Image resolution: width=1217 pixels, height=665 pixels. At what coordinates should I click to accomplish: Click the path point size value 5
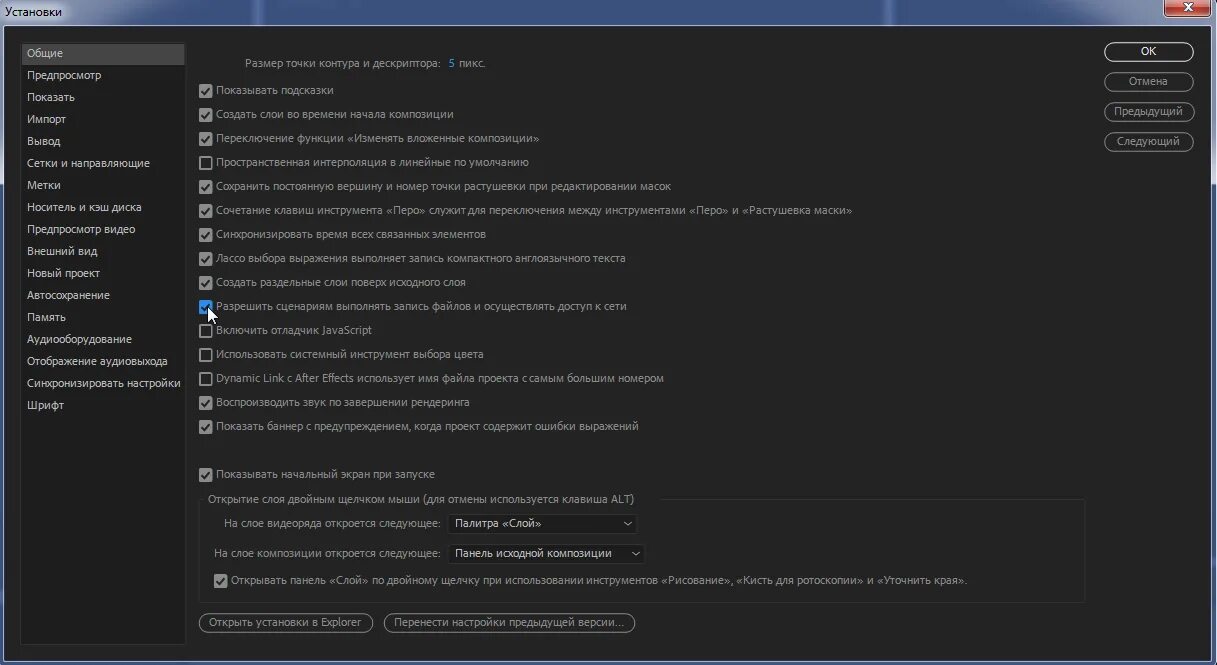451,63
